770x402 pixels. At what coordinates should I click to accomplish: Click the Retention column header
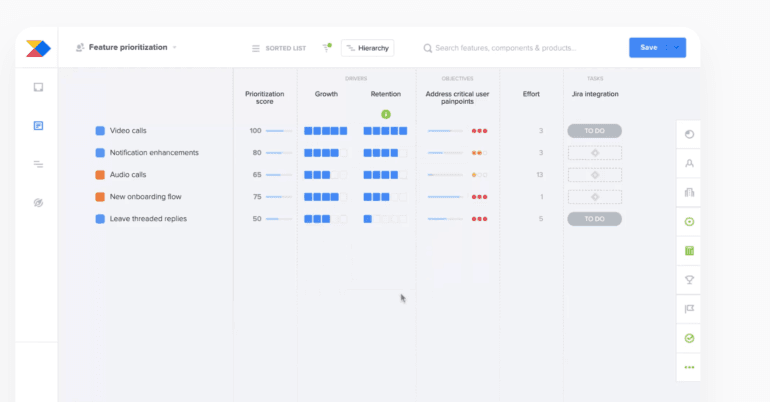pos(385,94)
